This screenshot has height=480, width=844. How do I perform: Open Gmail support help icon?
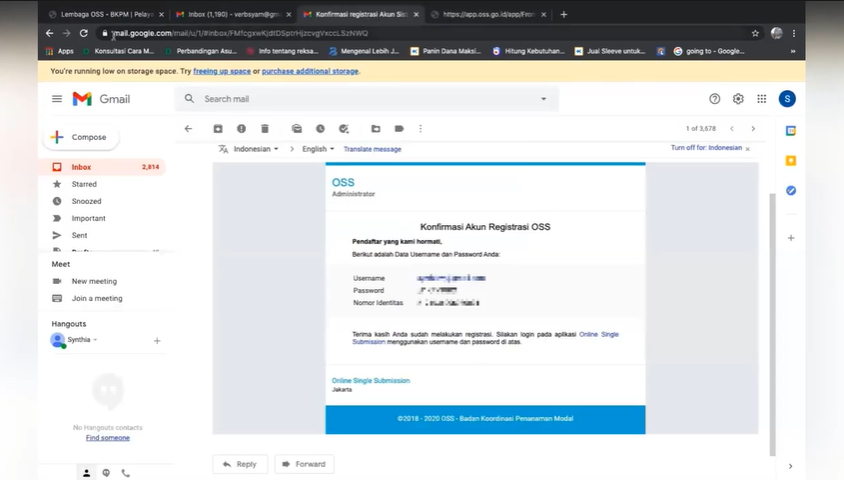pyautogui.click(x=714, y=99)
